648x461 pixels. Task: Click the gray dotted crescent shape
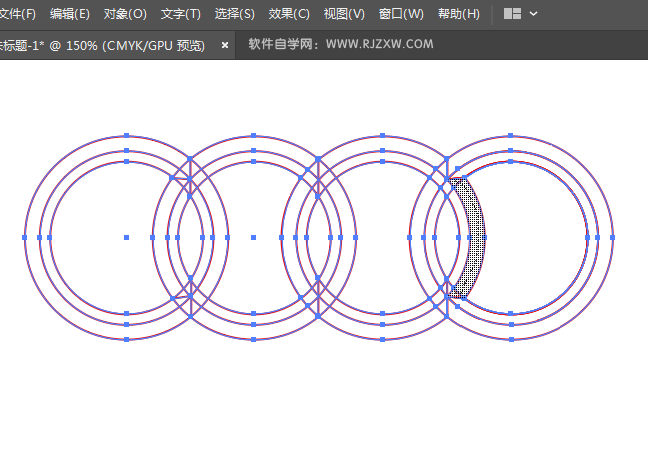(x=475, y=238)
